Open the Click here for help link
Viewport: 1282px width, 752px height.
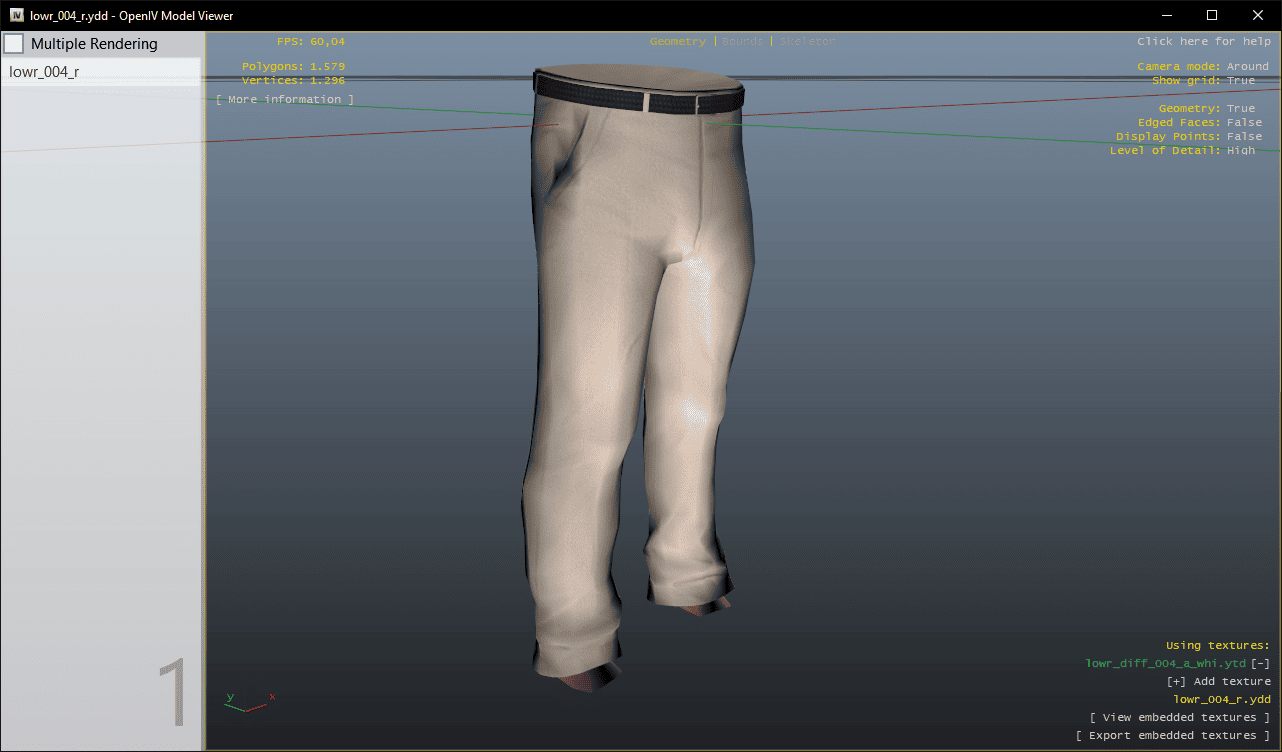coord(1203,42)
